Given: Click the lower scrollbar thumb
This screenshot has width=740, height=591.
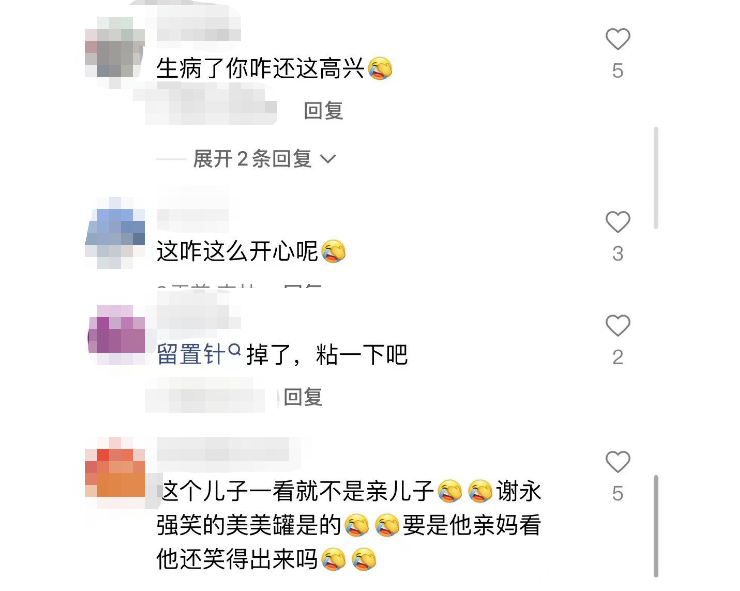Looking at the screenshot, I should click(656, 526).
